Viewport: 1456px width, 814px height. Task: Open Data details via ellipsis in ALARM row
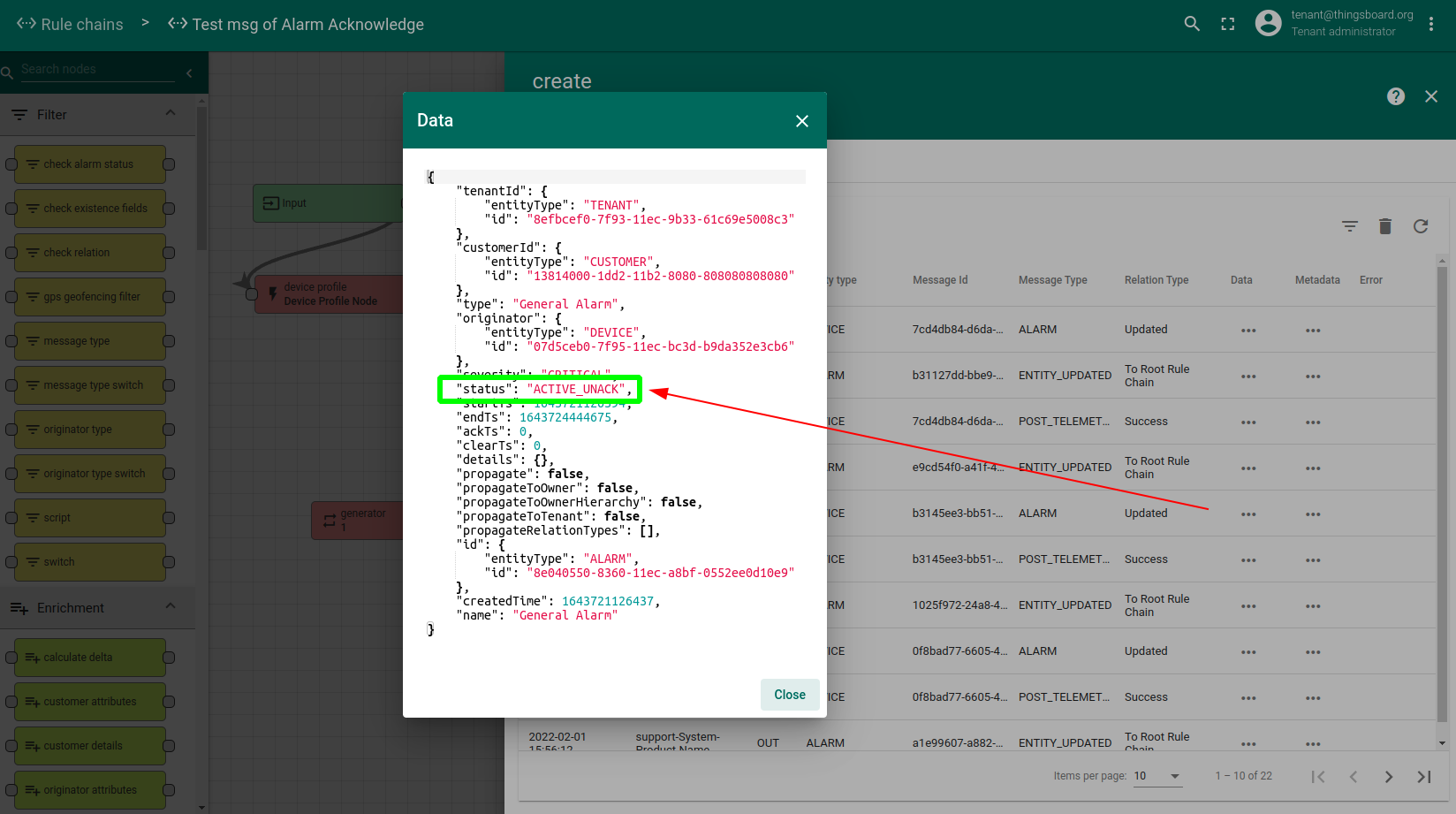pyautogui.click(x=1248, y=329)
